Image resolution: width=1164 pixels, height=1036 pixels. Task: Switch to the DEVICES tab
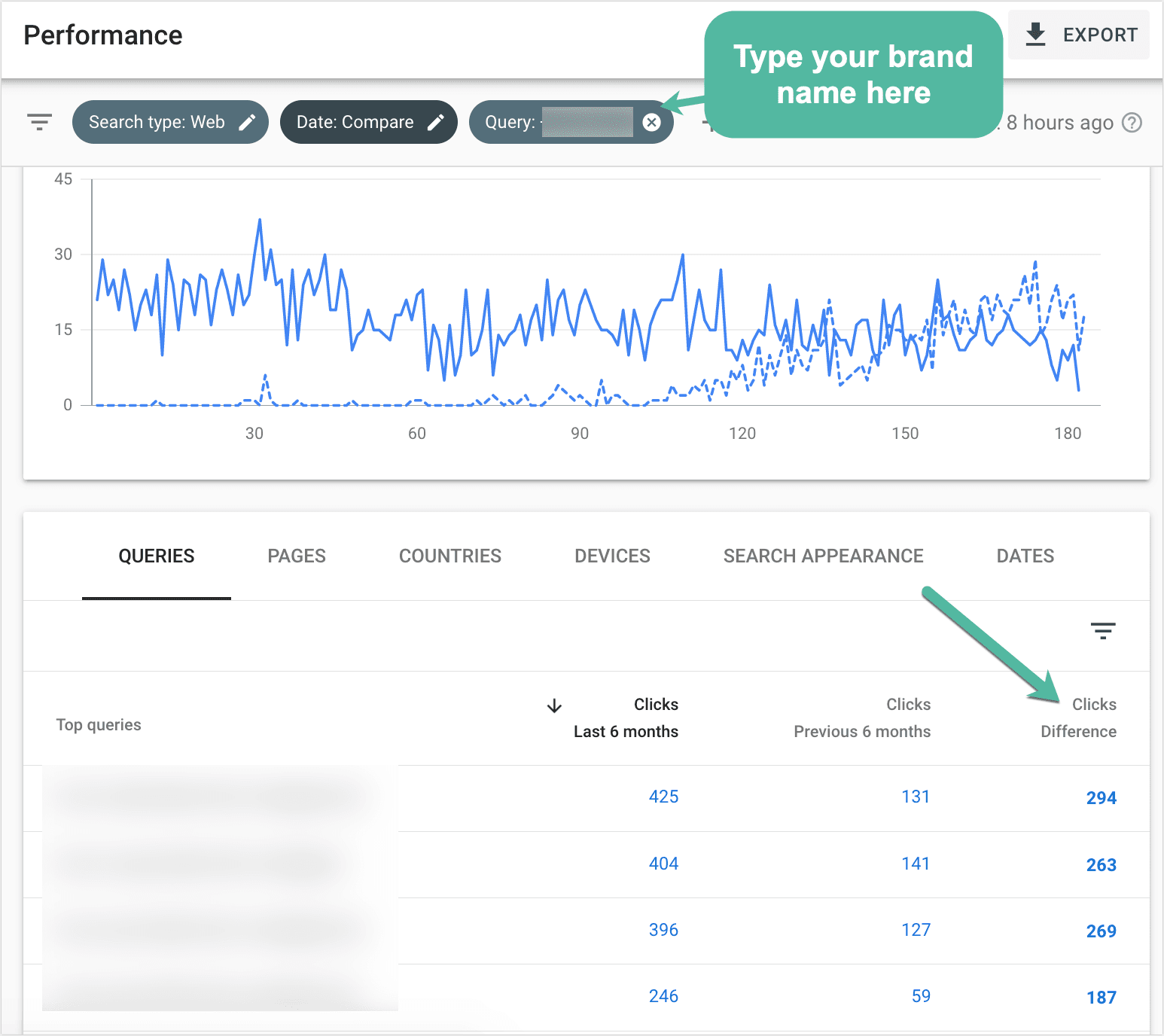612,556
